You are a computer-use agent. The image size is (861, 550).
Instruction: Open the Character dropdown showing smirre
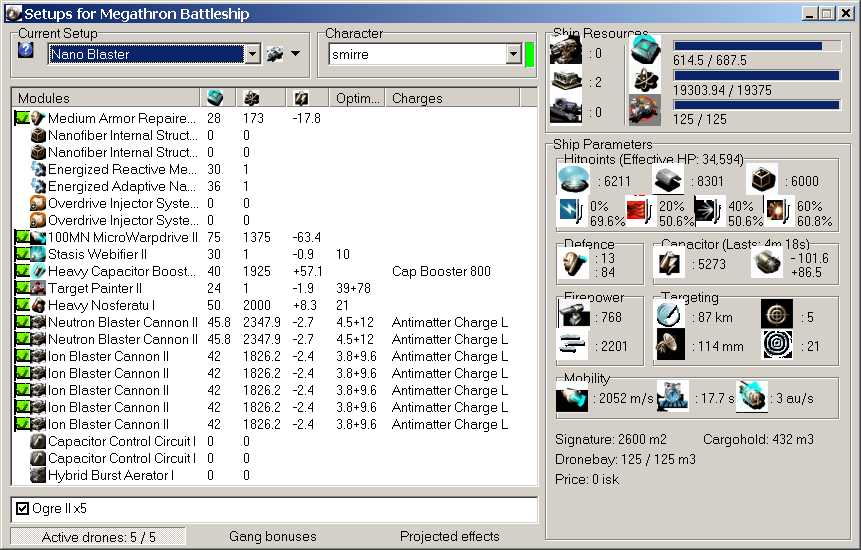513,54
